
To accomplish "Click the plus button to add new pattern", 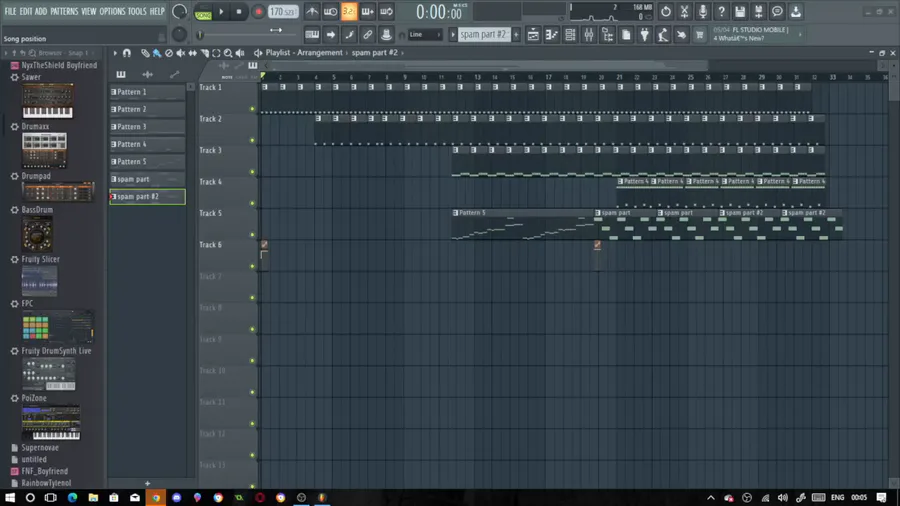I will click(516, 35).
